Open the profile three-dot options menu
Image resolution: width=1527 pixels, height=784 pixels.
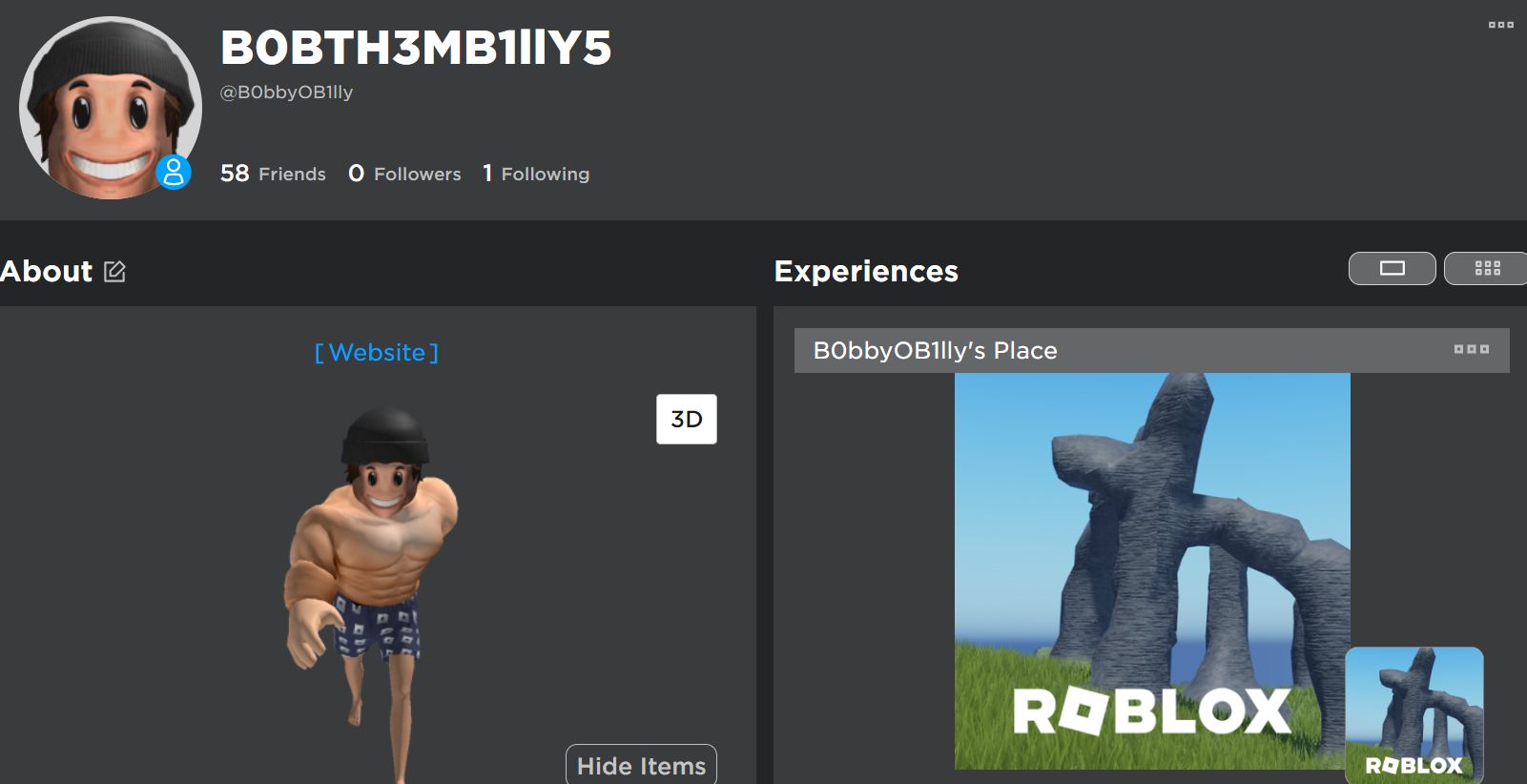point(1501,25)
